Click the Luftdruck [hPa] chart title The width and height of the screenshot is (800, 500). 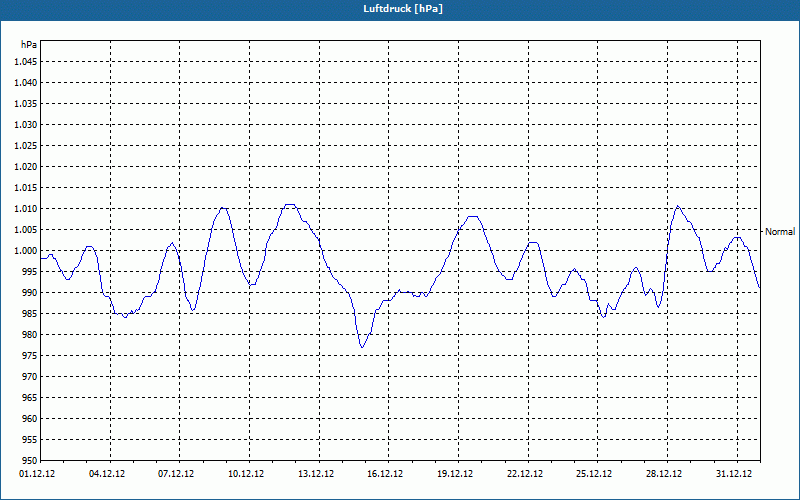tap(403, 9)
